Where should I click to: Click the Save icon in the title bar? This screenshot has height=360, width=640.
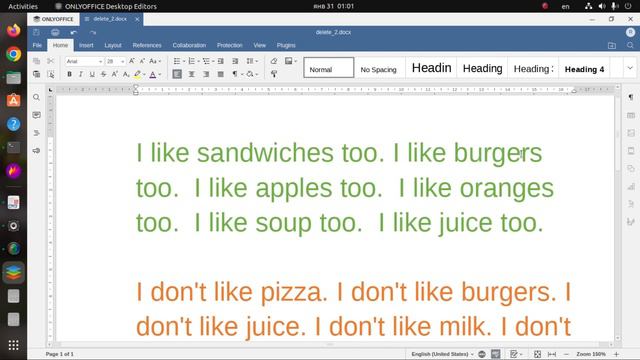point(36,32)
